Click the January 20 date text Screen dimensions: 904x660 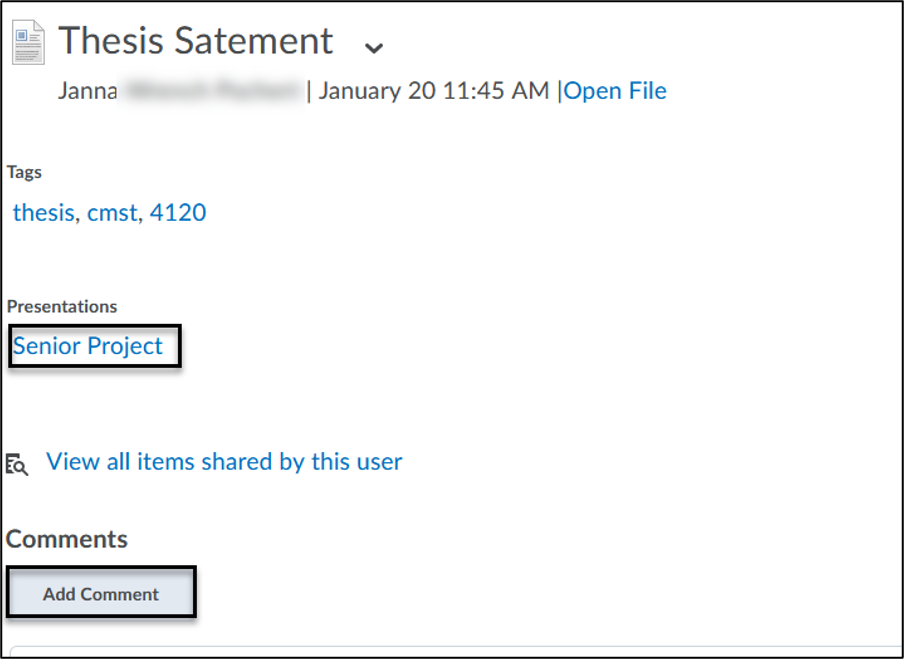point(378,91)
